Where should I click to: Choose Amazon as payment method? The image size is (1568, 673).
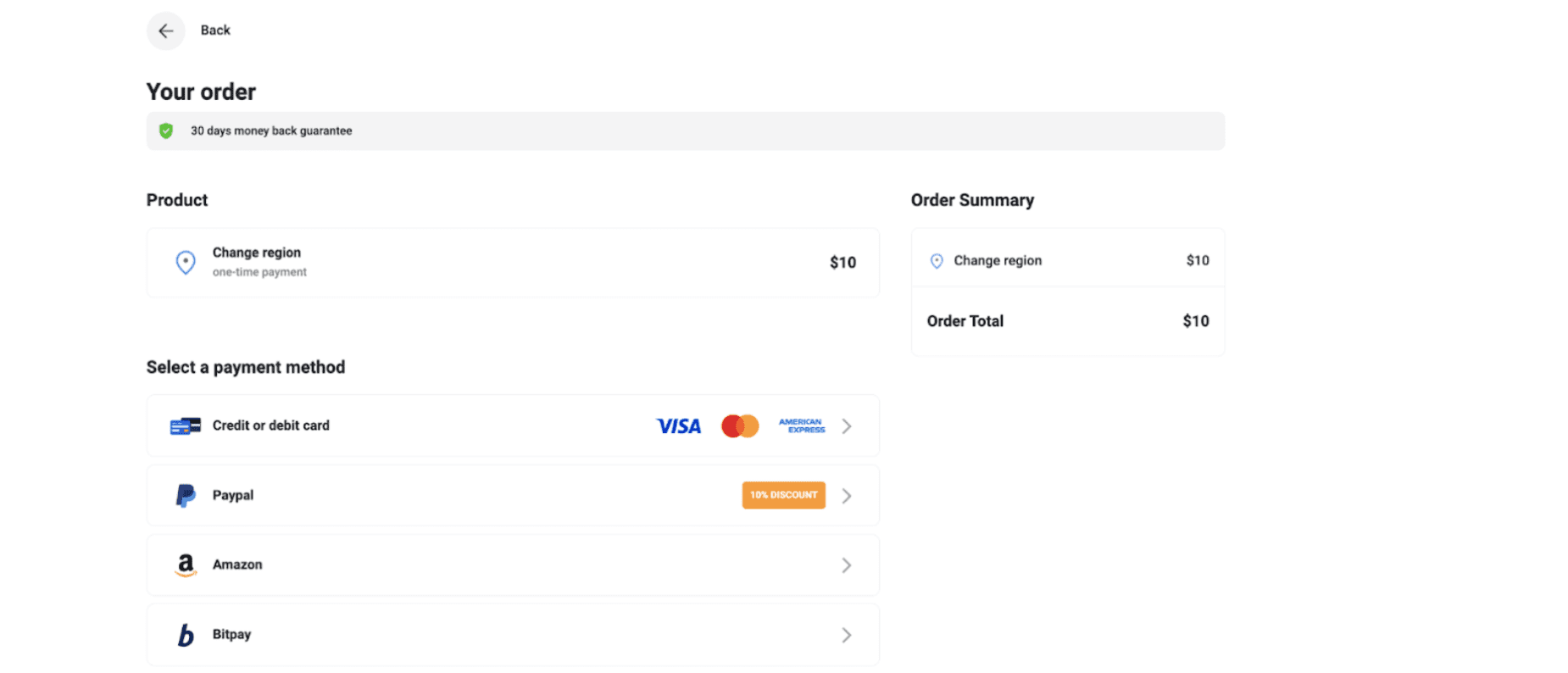point(237,565)
